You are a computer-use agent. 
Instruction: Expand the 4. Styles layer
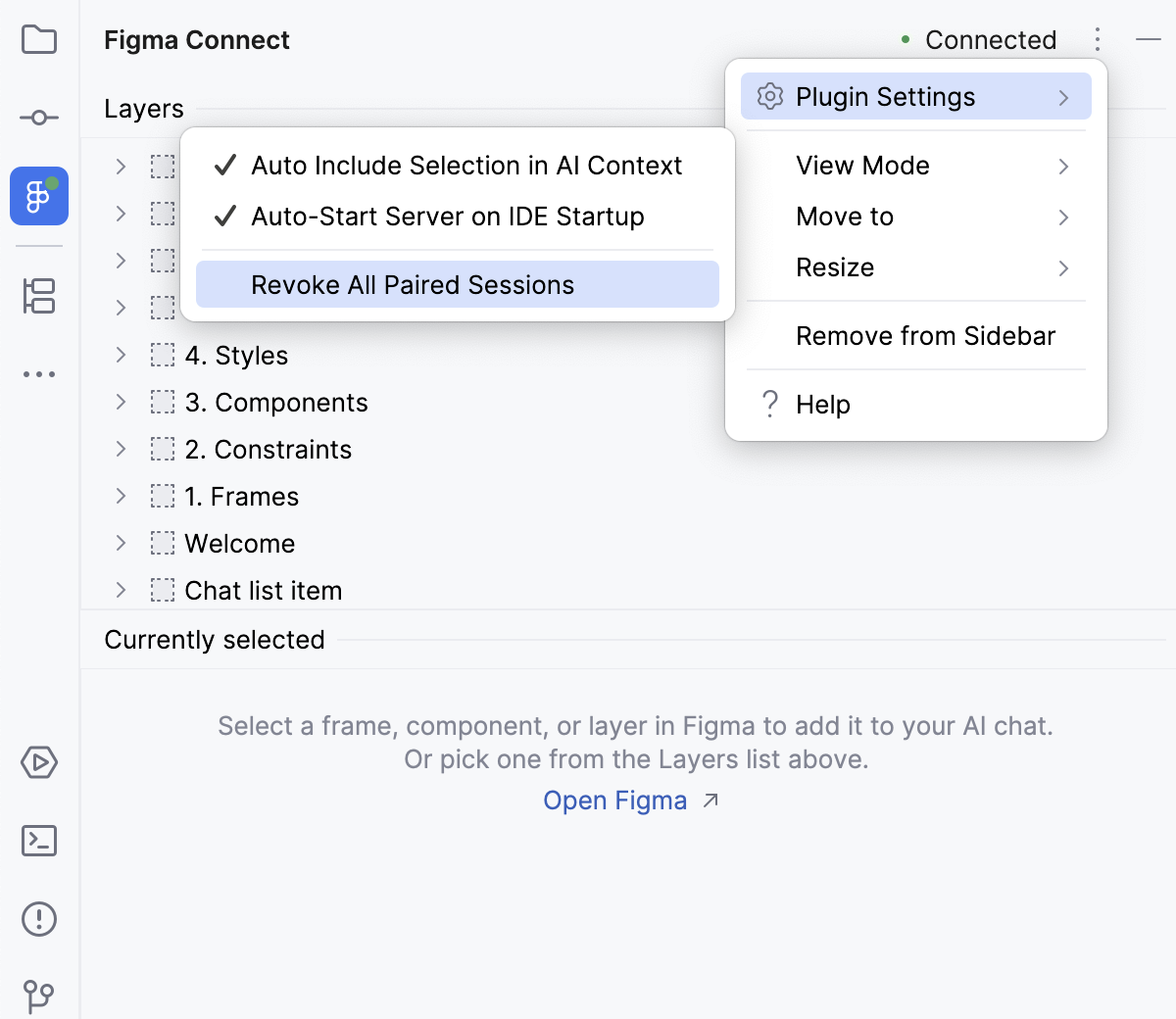(x=121, y=355)
